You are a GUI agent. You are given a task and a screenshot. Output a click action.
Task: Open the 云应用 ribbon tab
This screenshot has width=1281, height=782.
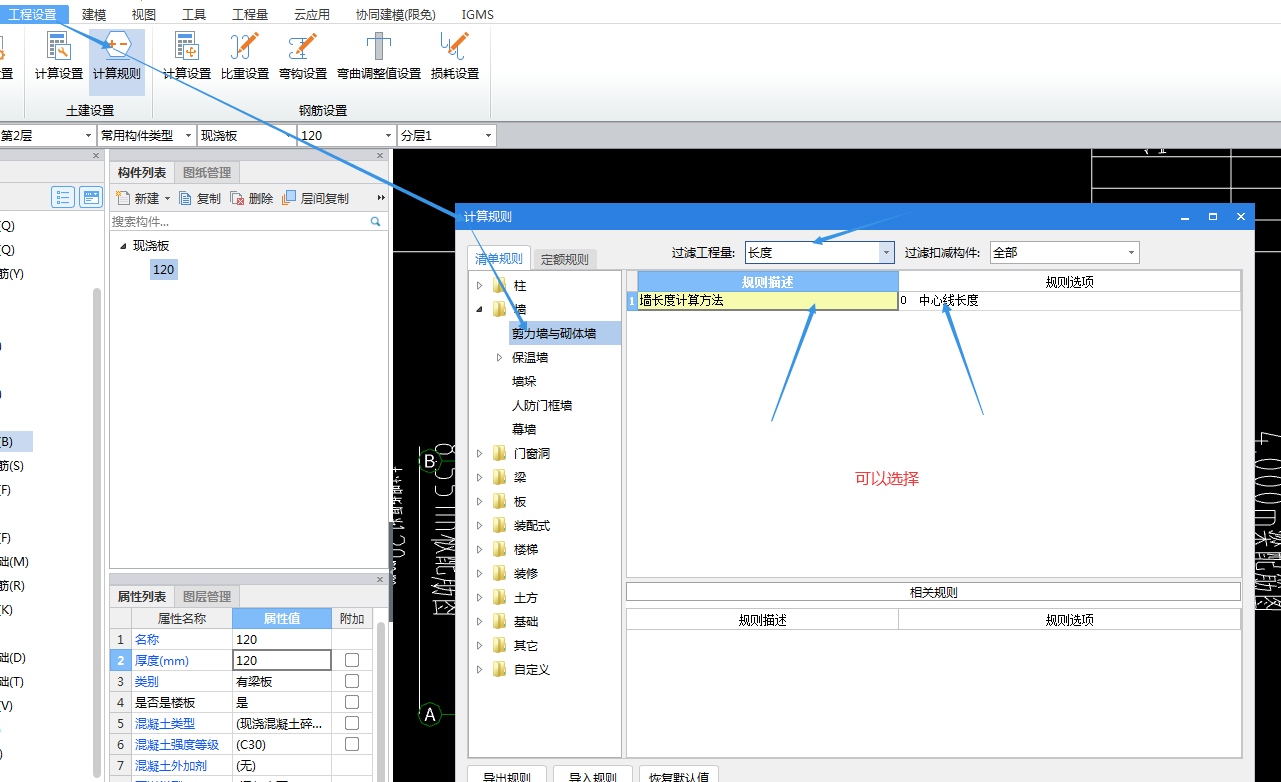(x=312, y=14)
